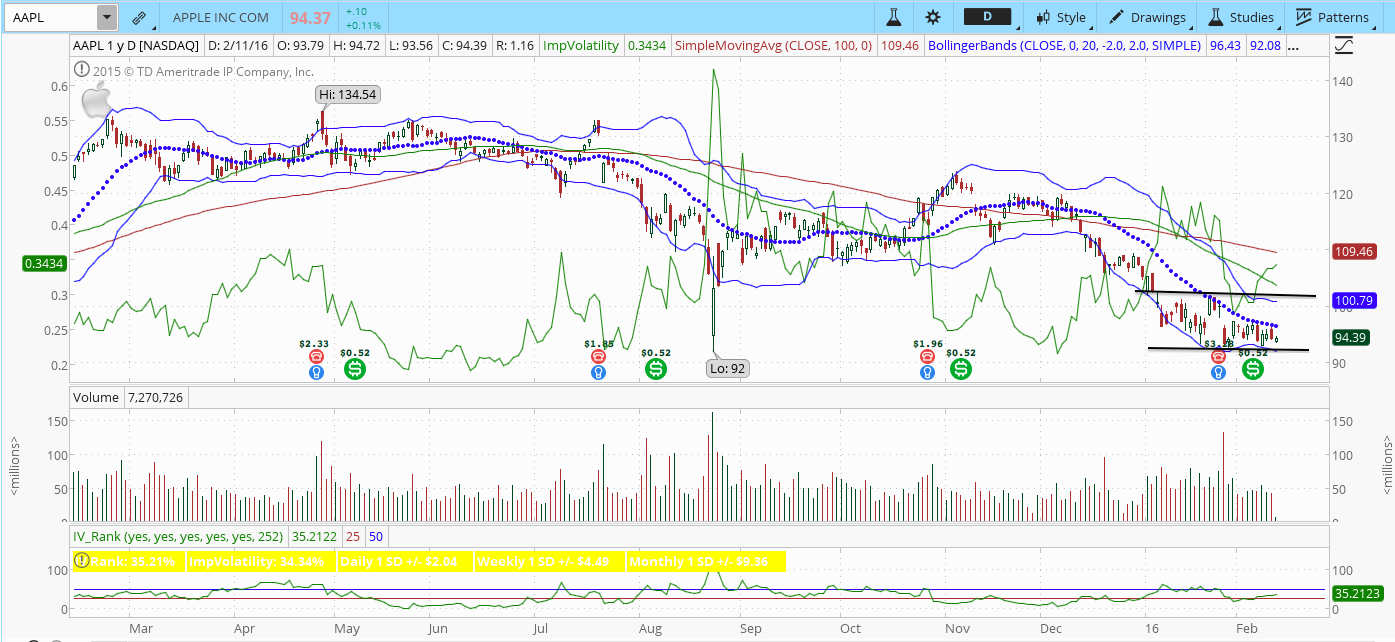This screenshot has height=642, width=1395.
Task: Open chart settings via the gear icon
Action: (x=933, y=17)
